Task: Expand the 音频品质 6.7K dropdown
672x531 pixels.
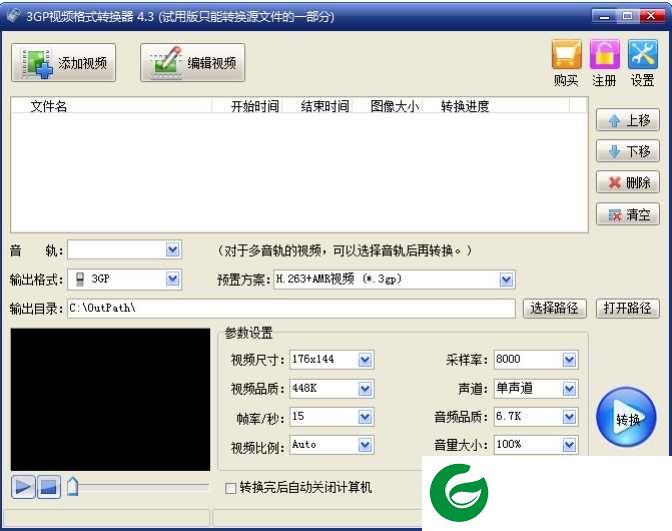Action: [x=569, y=417]
